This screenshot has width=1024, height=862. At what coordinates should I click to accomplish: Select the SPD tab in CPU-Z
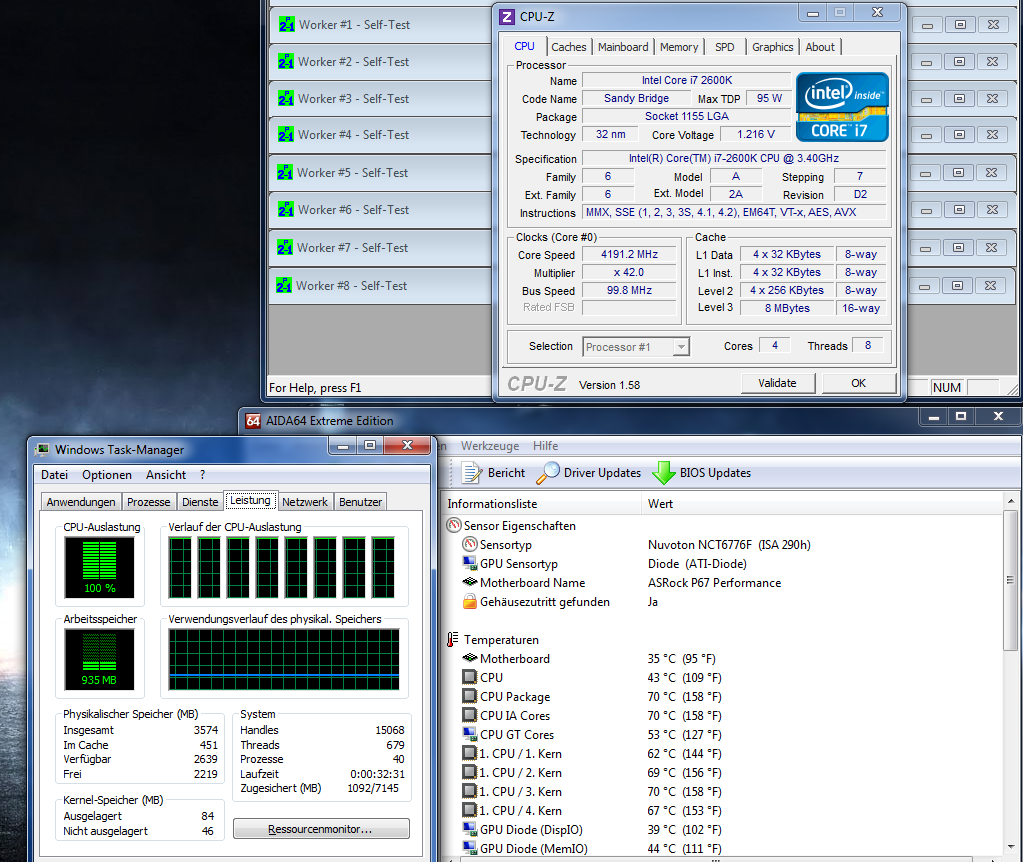(725, 47)
